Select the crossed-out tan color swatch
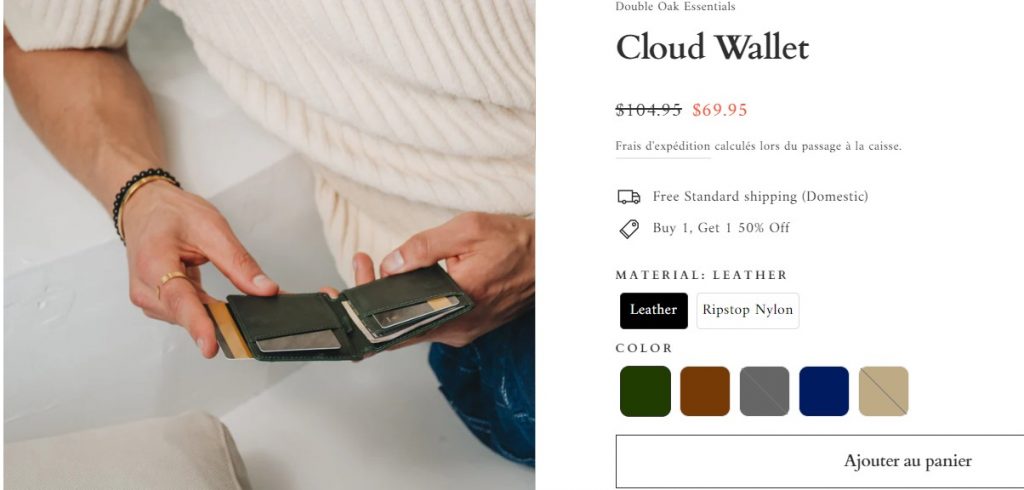Screen dimensions: 1024x490 click(x=884, y=391)
